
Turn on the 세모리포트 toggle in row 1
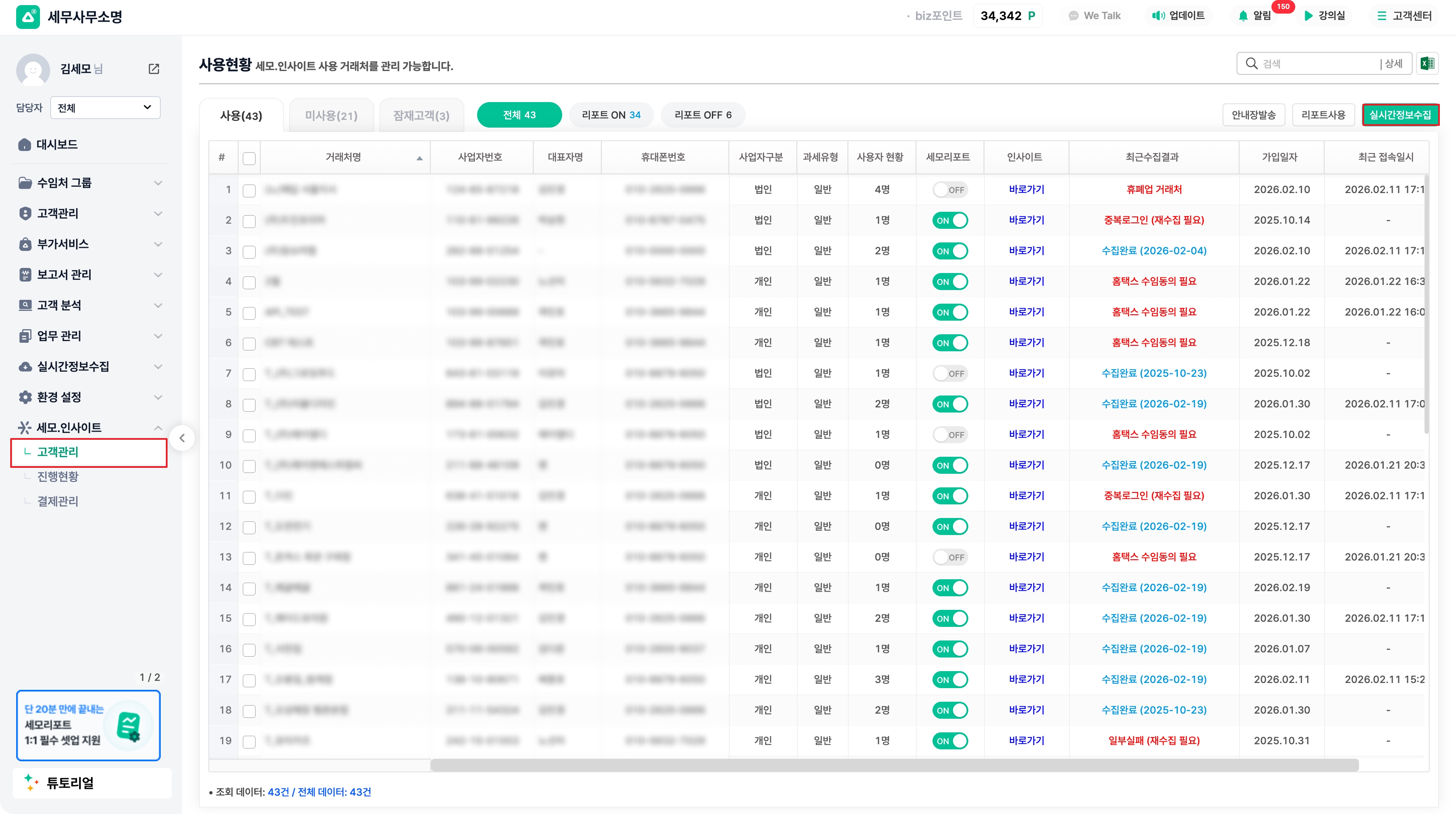pos(950,190)
